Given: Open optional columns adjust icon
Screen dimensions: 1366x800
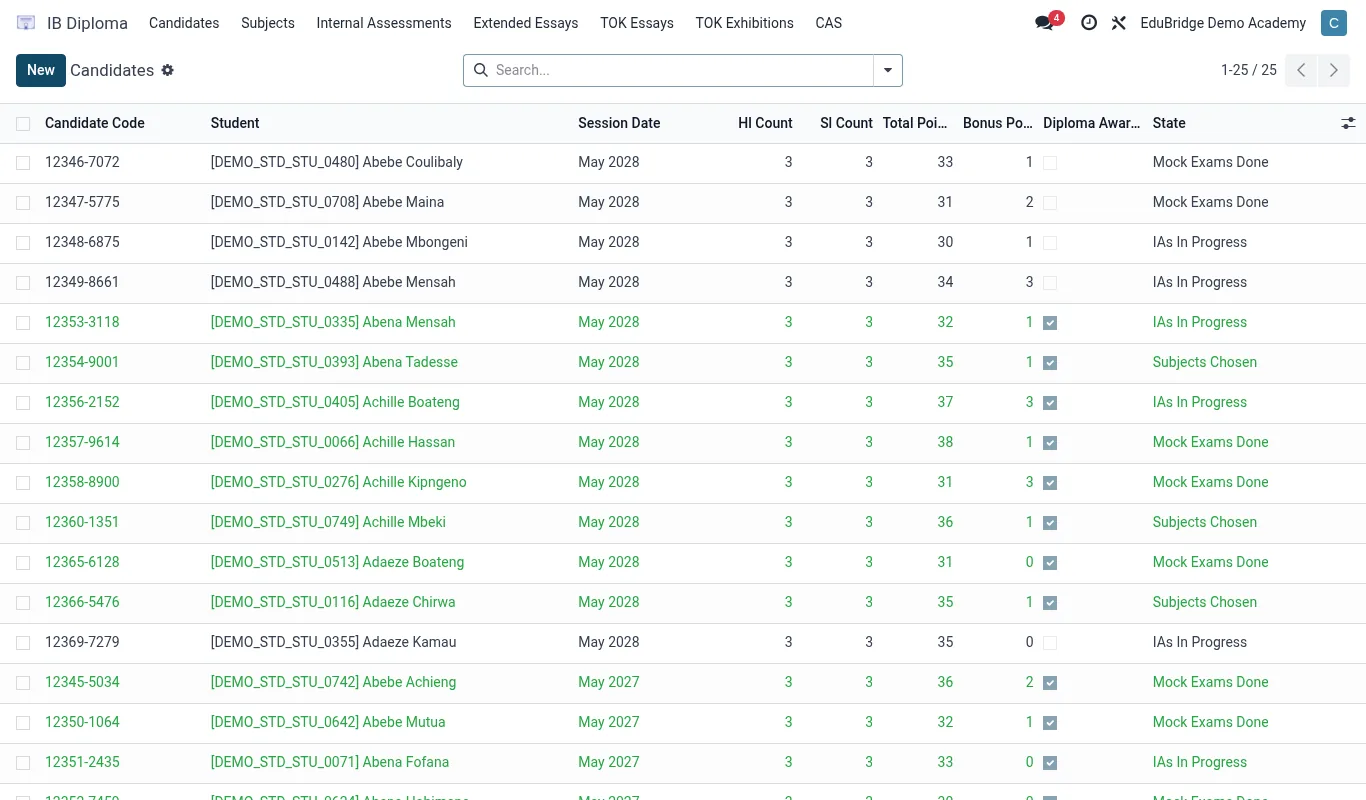Looking at the screenshot, I should 1348,123.
